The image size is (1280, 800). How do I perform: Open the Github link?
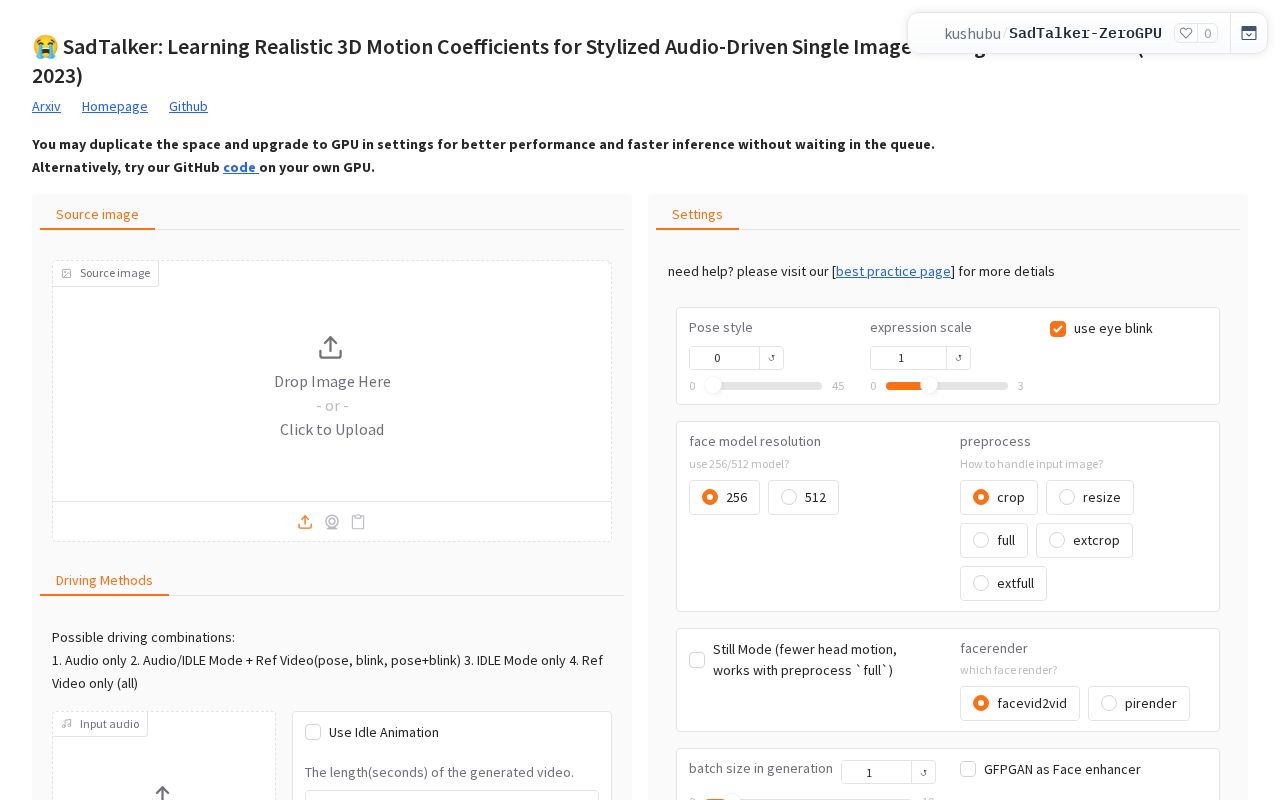(188, 106)
